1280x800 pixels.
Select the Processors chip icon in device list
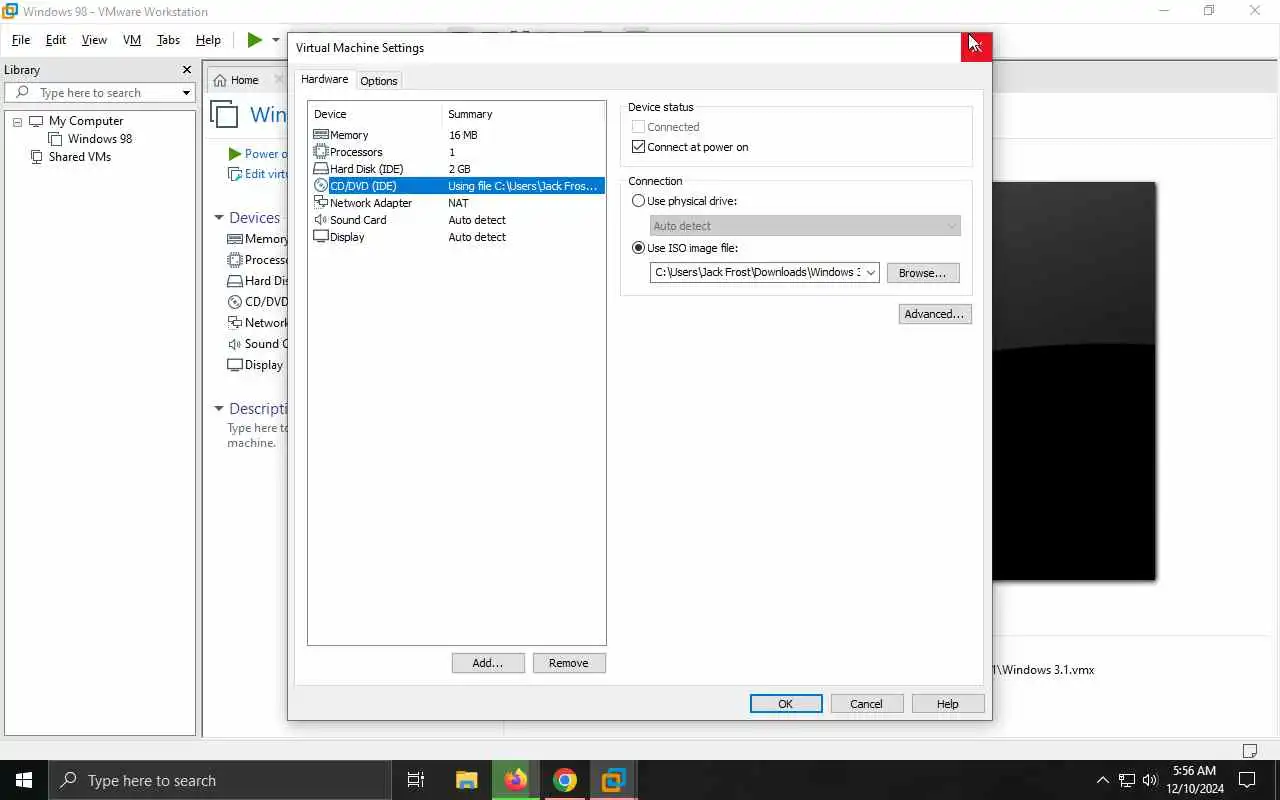(x=321, y=152)
